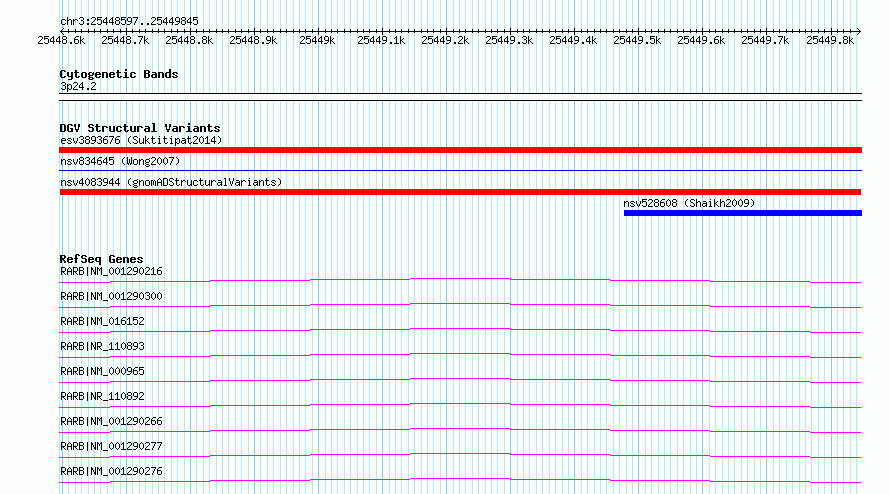Click the 25448.8k ruler tick label
Screen dimensions: 890x494
tap(189, 40)
